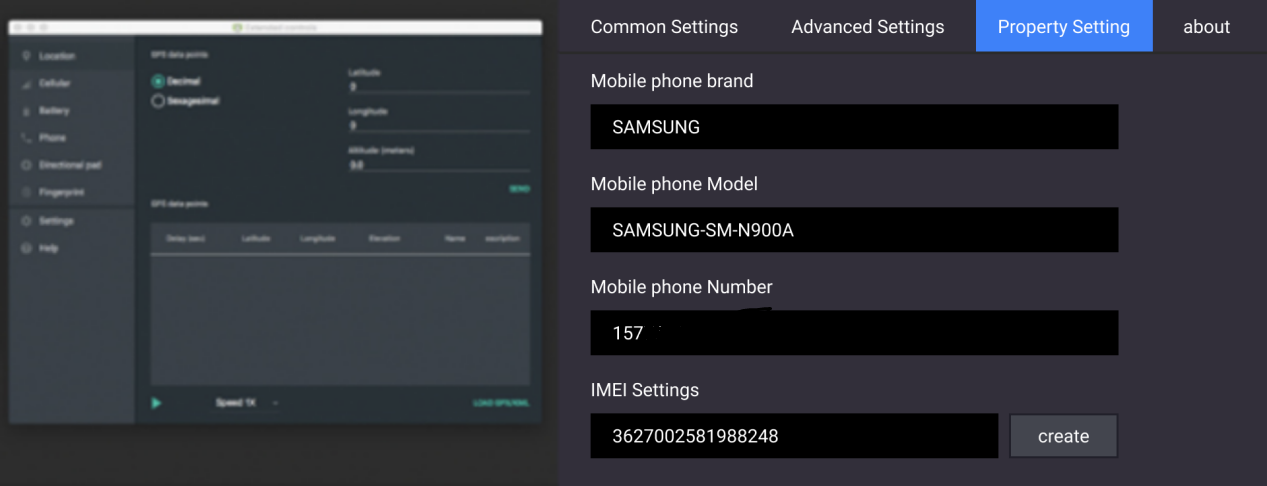
Task: Open the about tab
Action: 1206,27
